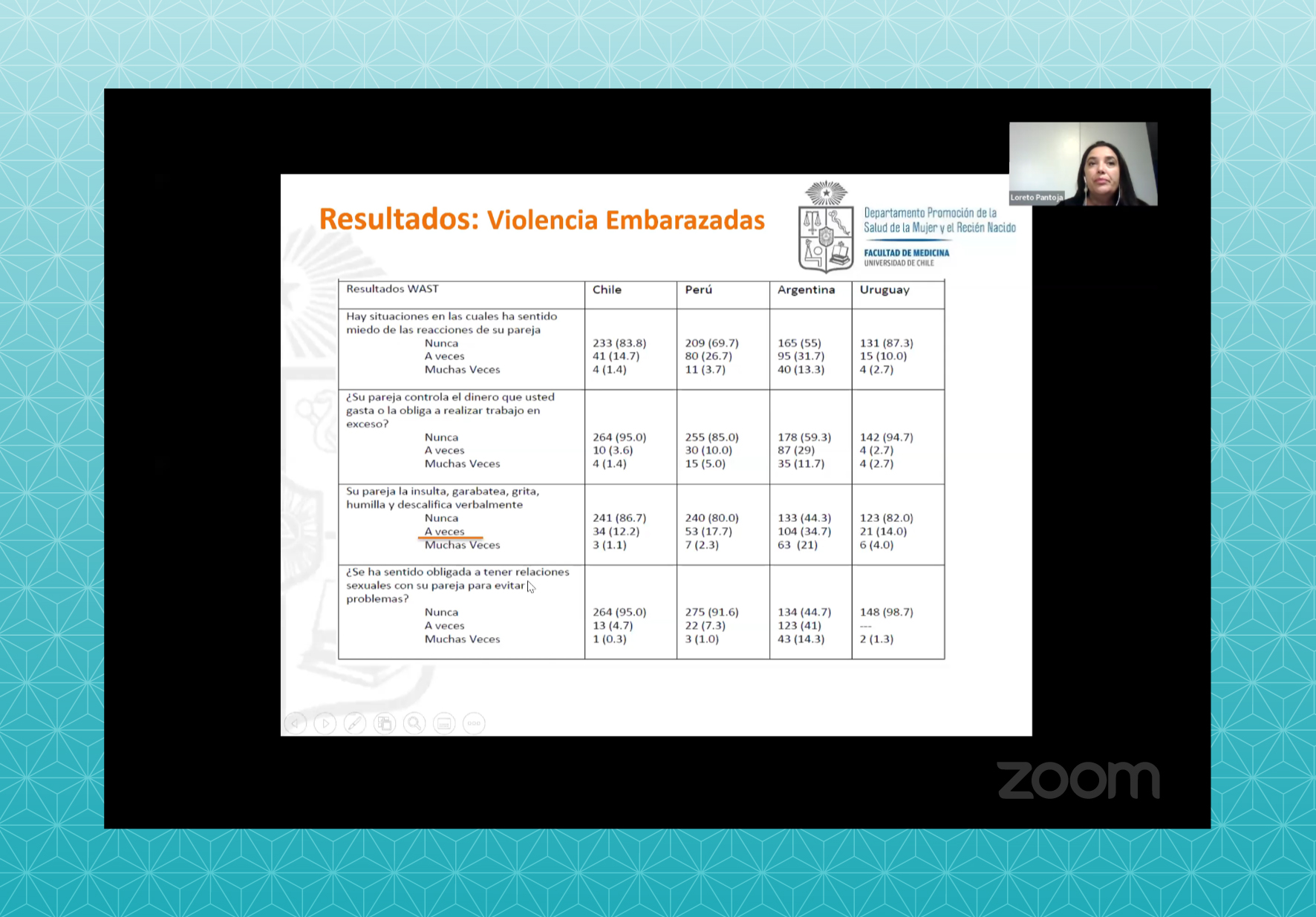Click the value 165 (55)
Image resolution: width=1316 pixels, height=917 pixels.
[x=799, y=343]
